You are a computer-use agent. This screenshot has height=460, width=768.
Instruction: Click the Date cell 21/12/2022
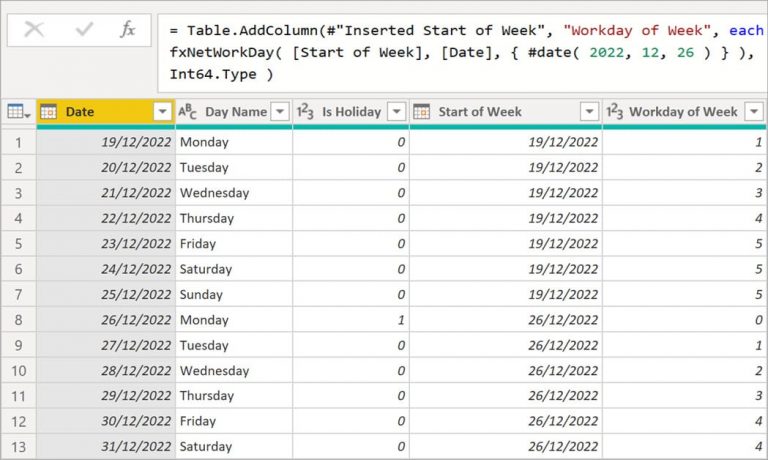tap(106, 193)
